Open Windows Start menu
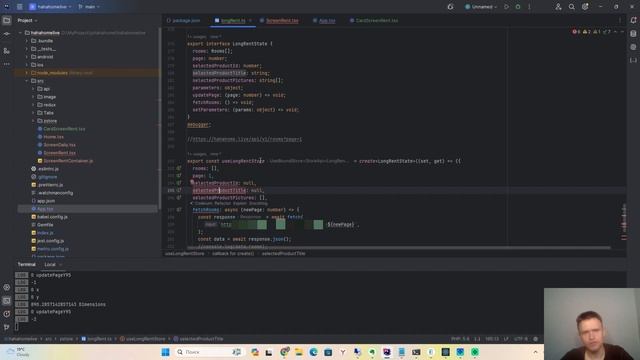 pyautogui.click(x=165, y=352)
